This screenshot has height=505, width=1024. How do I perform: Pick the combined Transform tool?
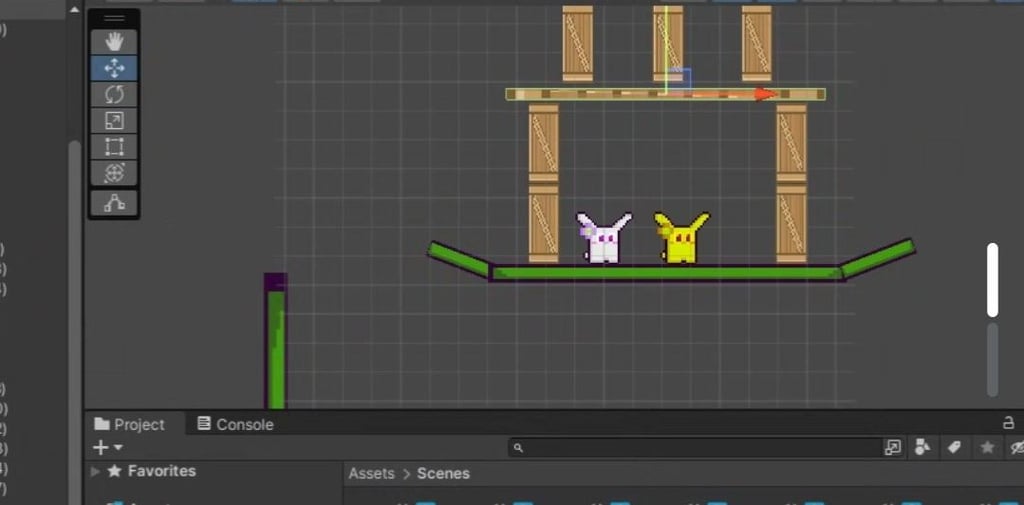click(x=114, y=172)
